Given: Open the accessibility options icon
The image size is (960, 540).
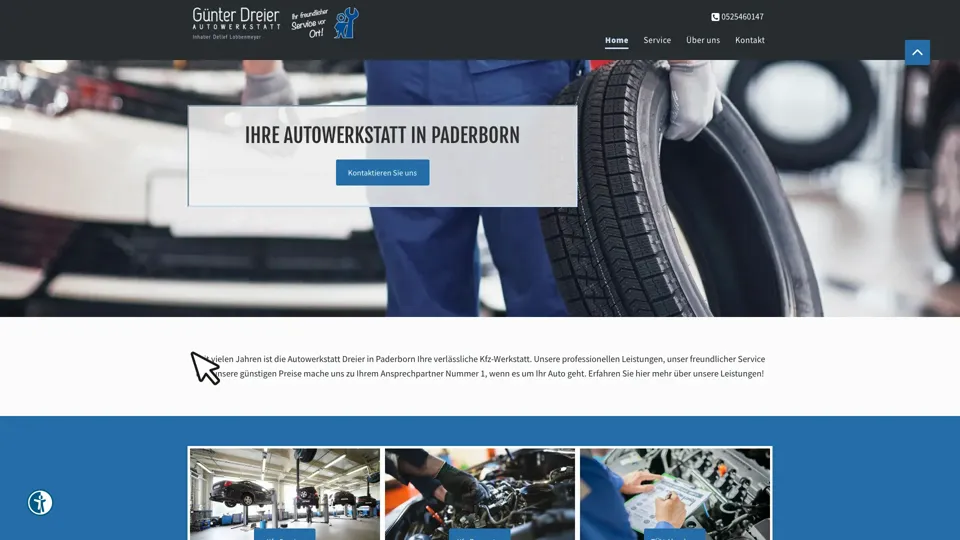Looking at the screenshot, I should 40,503.
